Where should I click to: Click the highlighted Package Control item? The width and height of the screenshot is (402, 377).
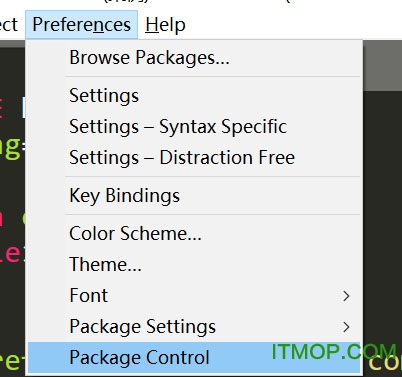pos(194,357)
